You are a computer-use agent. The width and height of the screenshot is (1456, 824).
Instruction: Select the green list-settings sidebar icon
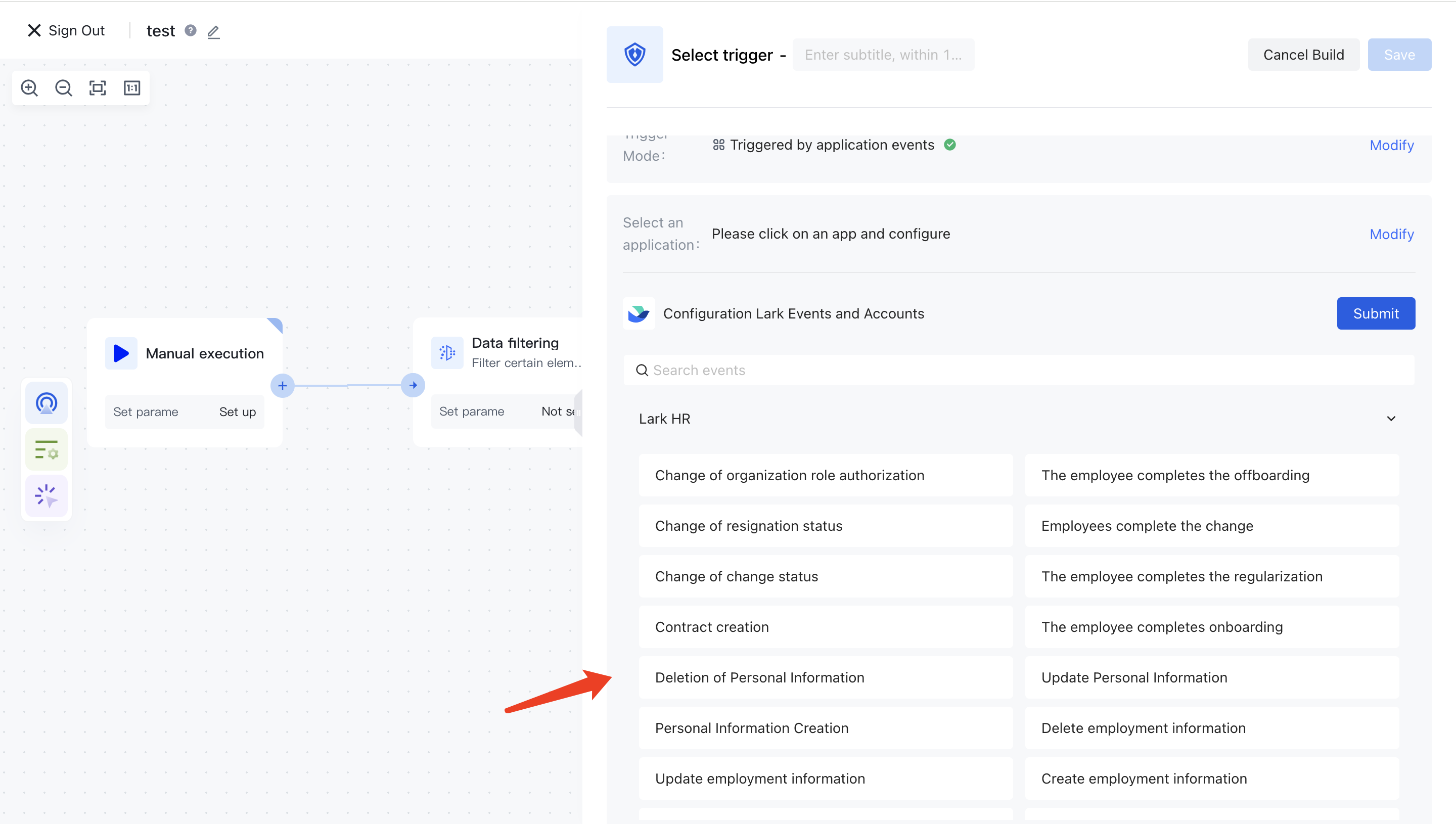[47, 450]
